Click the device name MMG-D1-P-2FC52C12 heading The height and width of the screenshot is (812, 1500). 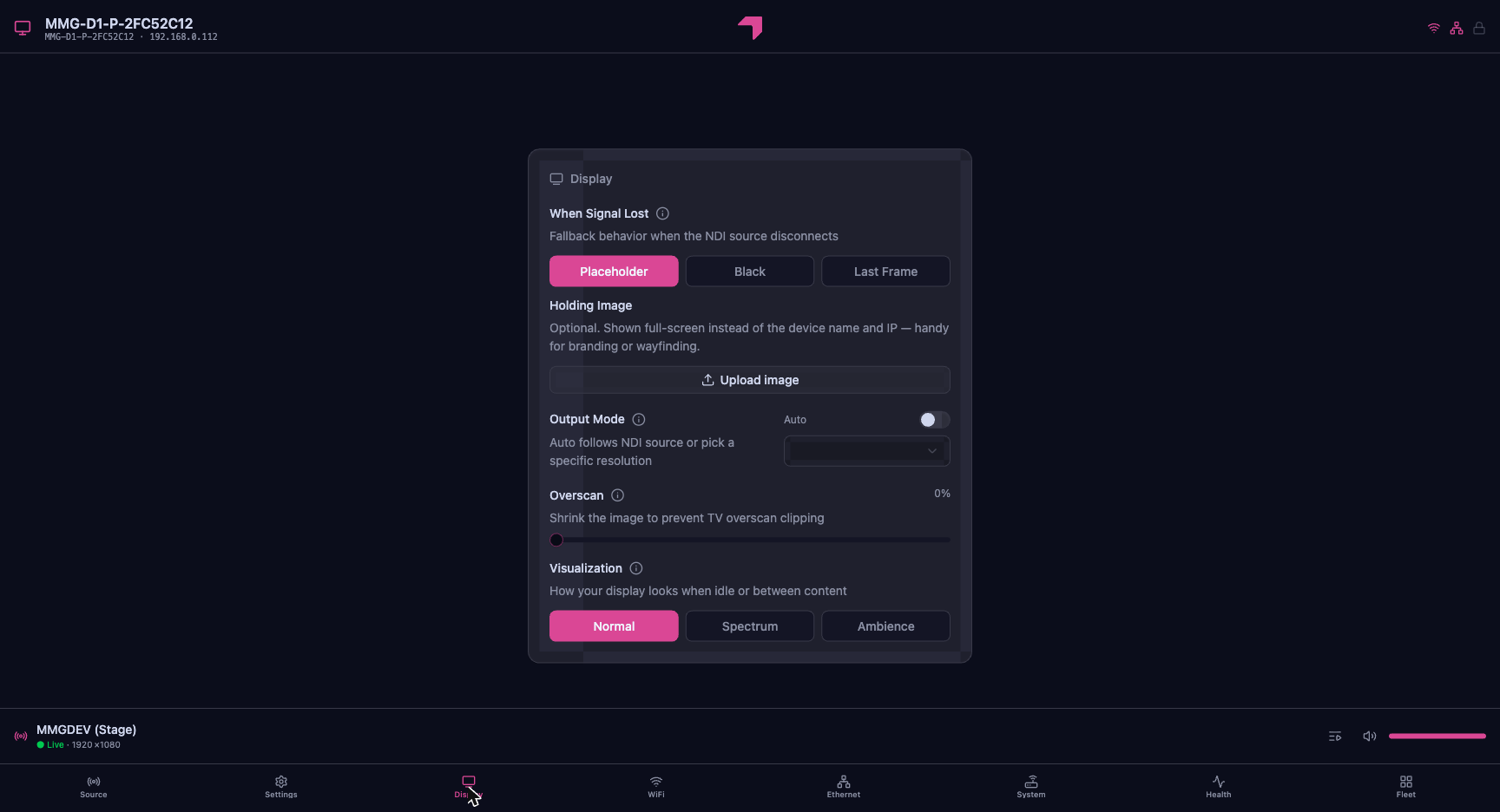click(119, 23)
